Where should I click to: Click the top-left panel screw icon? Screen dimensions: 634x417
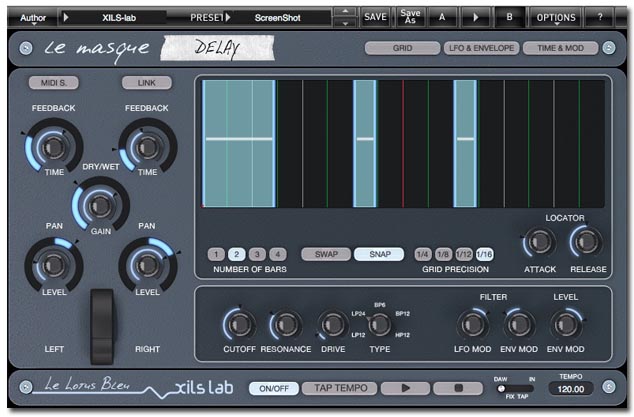tap(26, 49)
